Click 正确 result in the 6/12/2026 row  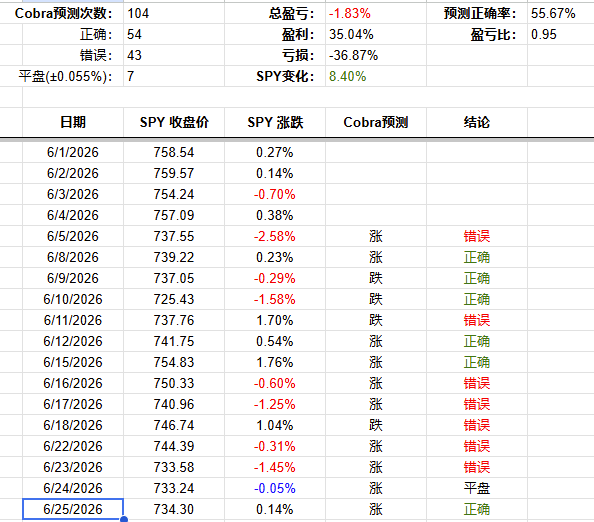tap(477, 341)
